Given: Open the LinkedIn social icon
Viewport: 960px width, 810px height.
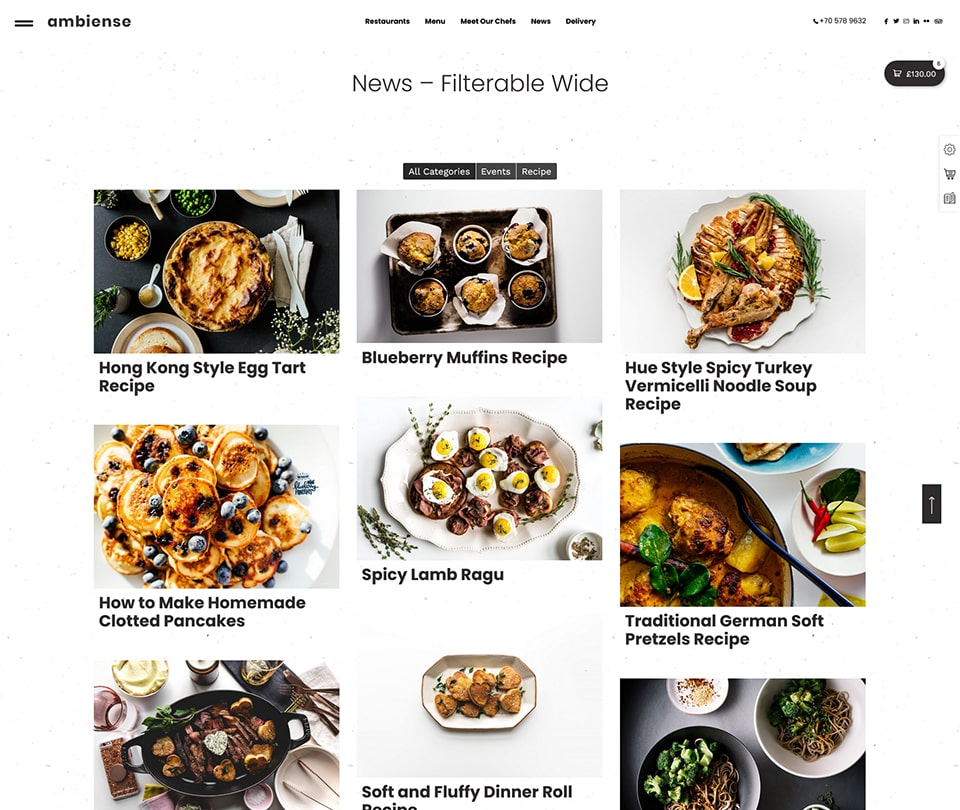Looking at the screenshot, I should 916,21.
